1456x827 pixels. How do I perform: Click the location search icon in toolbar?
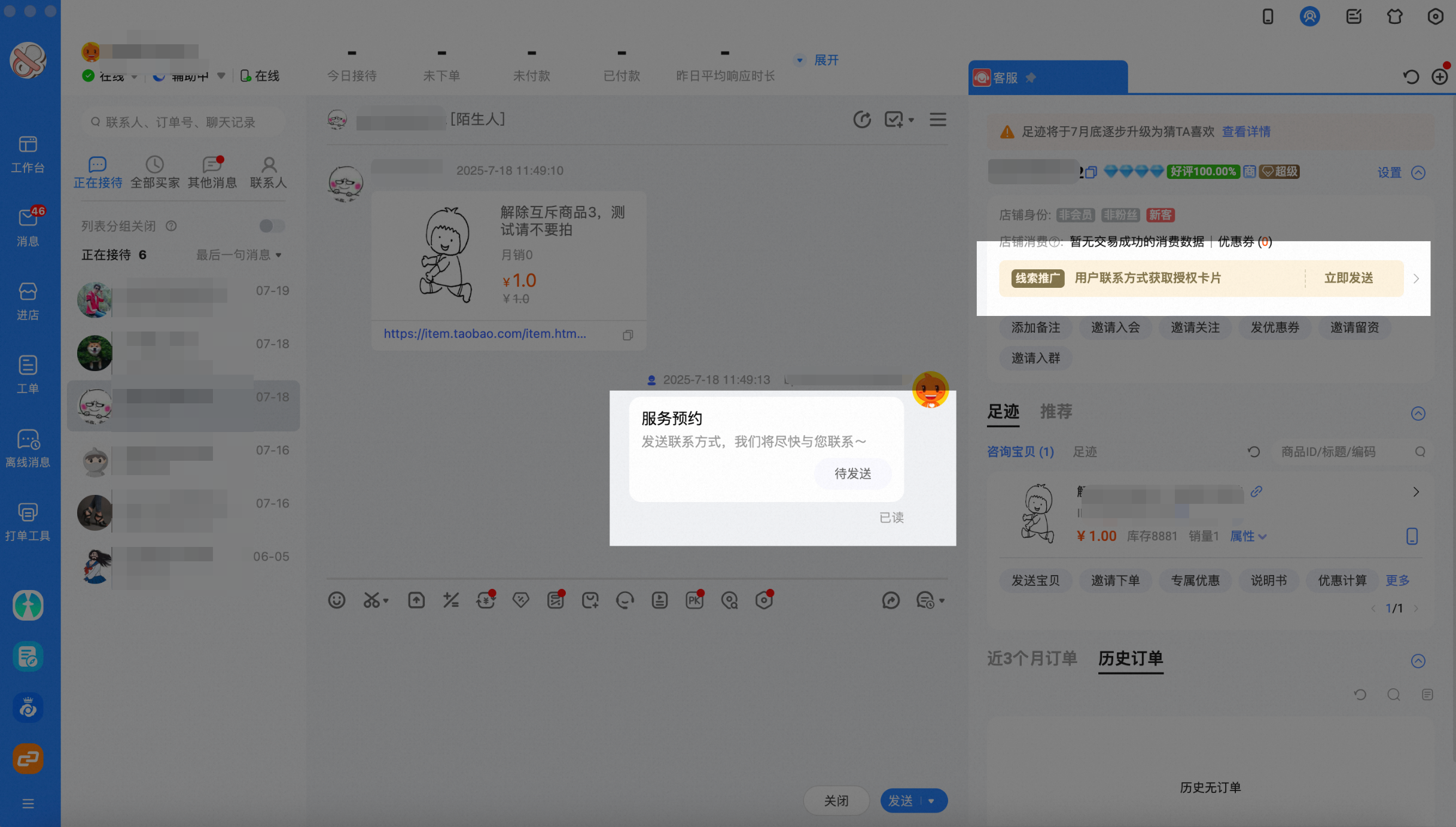729,600
